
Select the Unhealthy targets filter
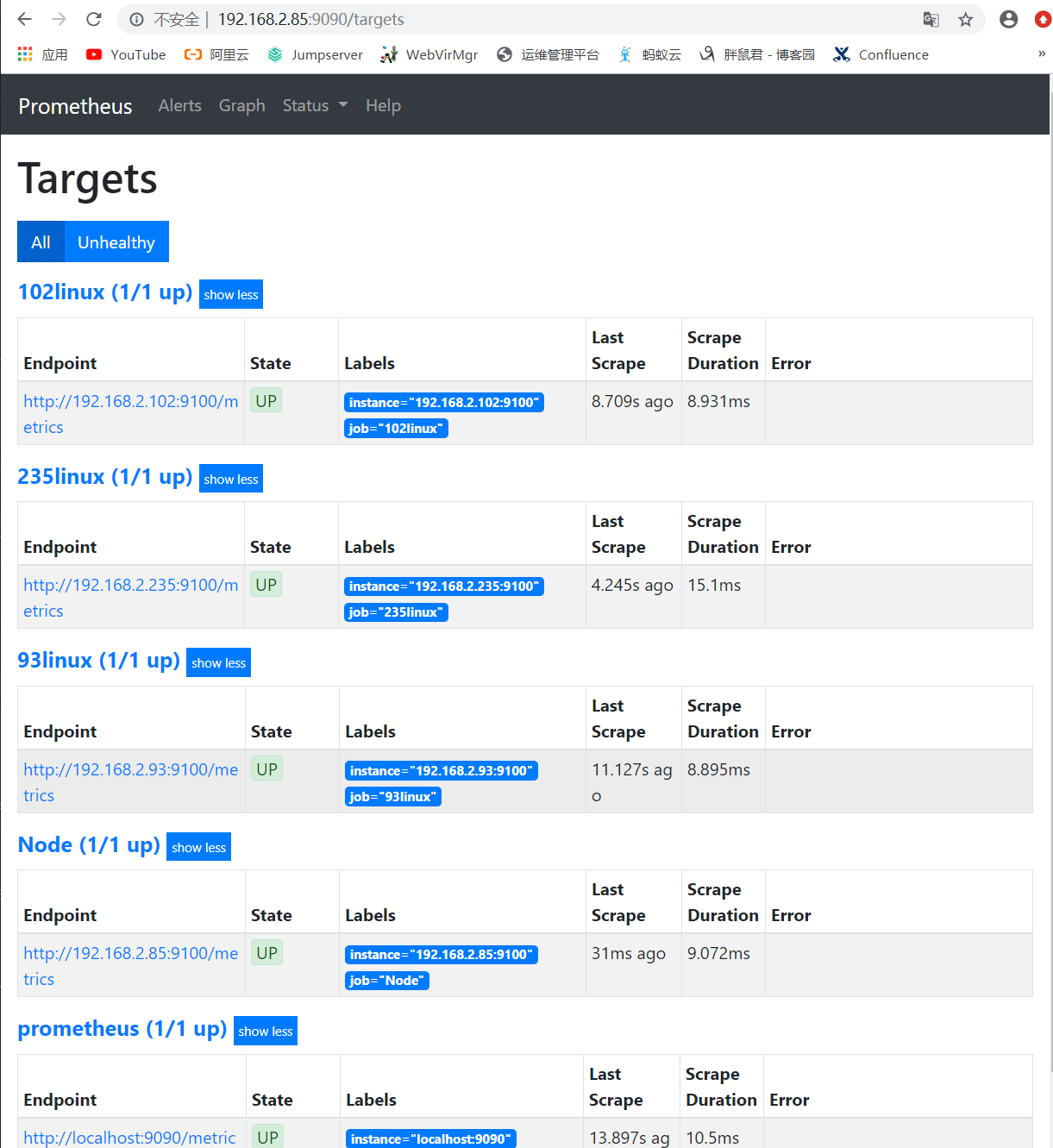coord(116,242)
